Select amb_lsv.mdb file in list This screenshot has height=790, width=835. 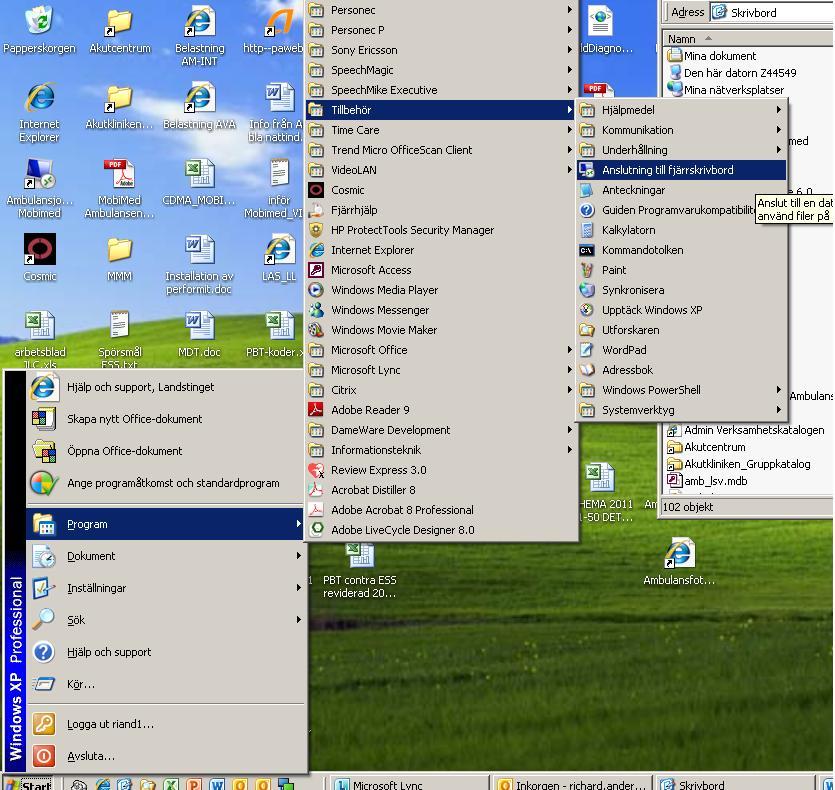[708, 481]
